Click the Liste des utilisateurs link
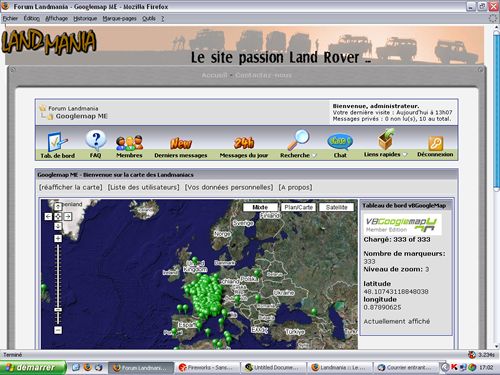Screen dimensions: 500x375 tap(143, 187)
